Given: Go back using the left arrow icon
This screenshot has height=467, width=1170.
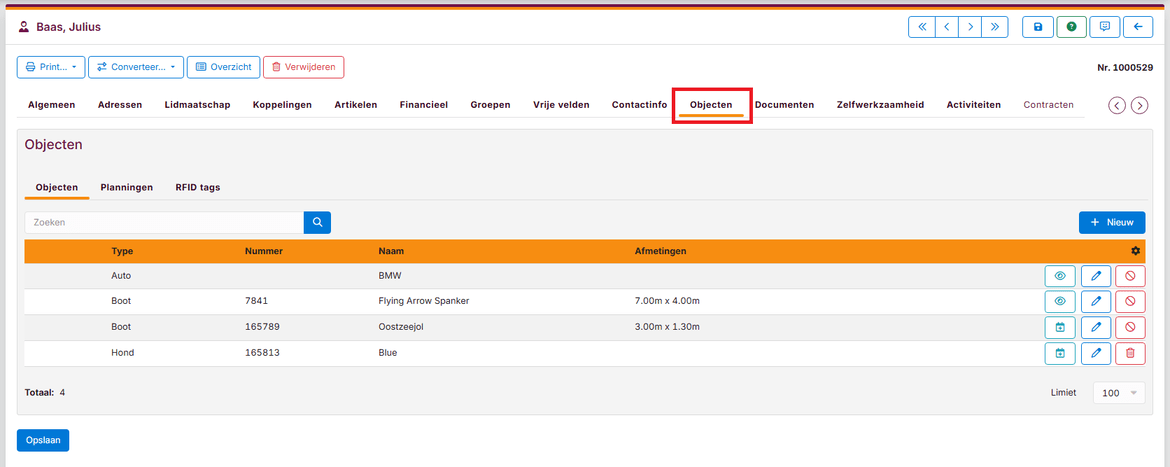Looking at the screenshot, I should click(x=1137, y=27).
